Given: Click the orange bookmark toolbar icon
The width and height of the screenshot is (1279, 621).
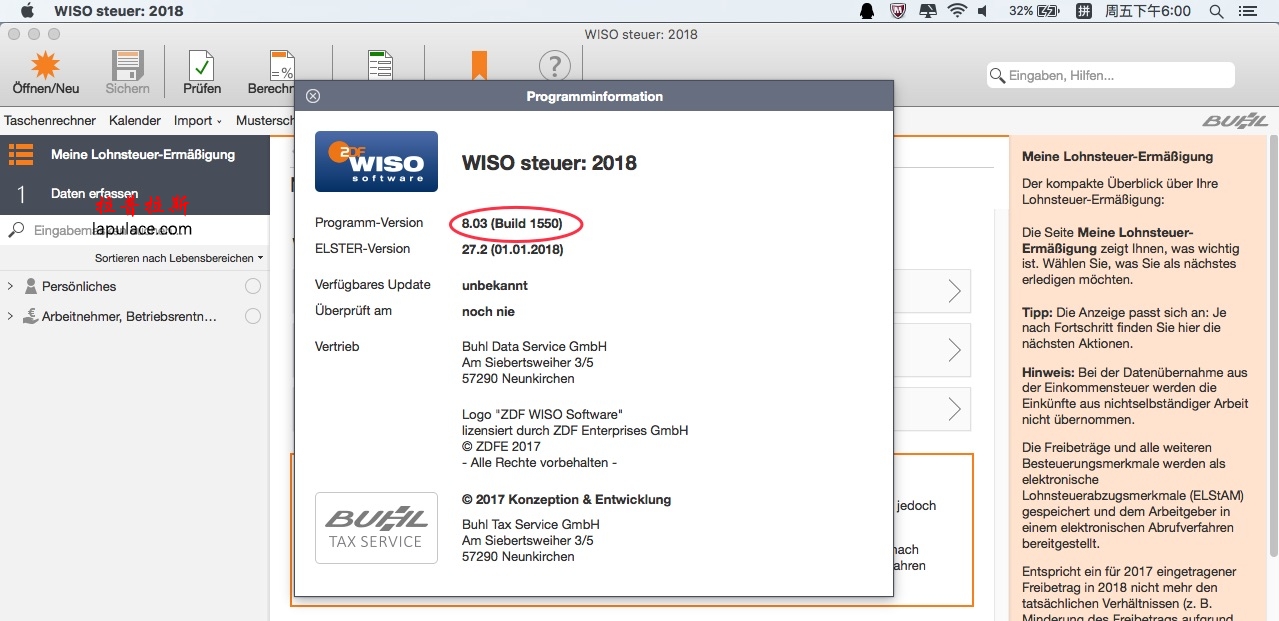Looking at the screenshot, I should click(x=479, y=65).
